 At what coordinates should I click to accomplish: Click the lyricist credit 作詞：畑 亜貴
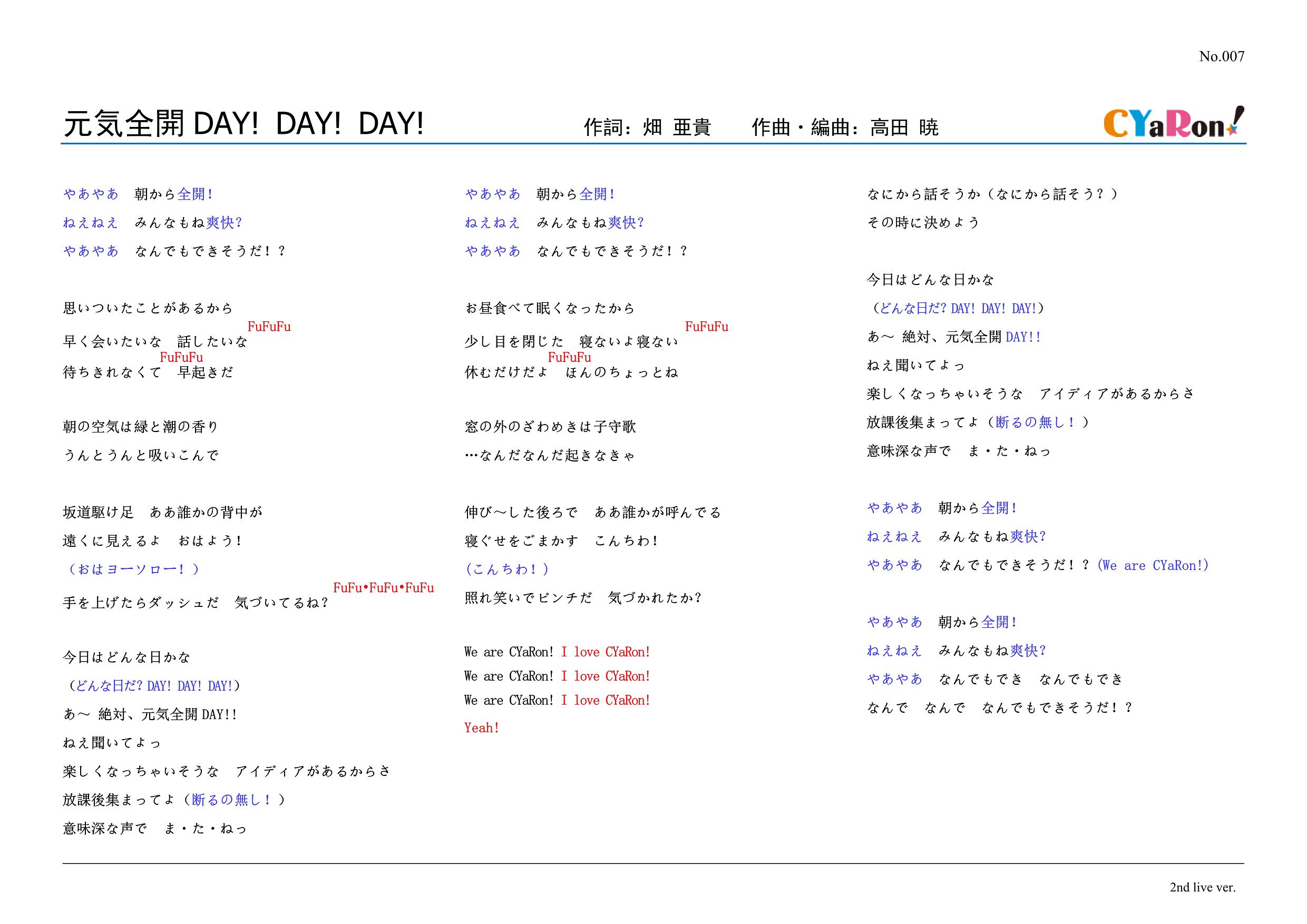point(647,127)
